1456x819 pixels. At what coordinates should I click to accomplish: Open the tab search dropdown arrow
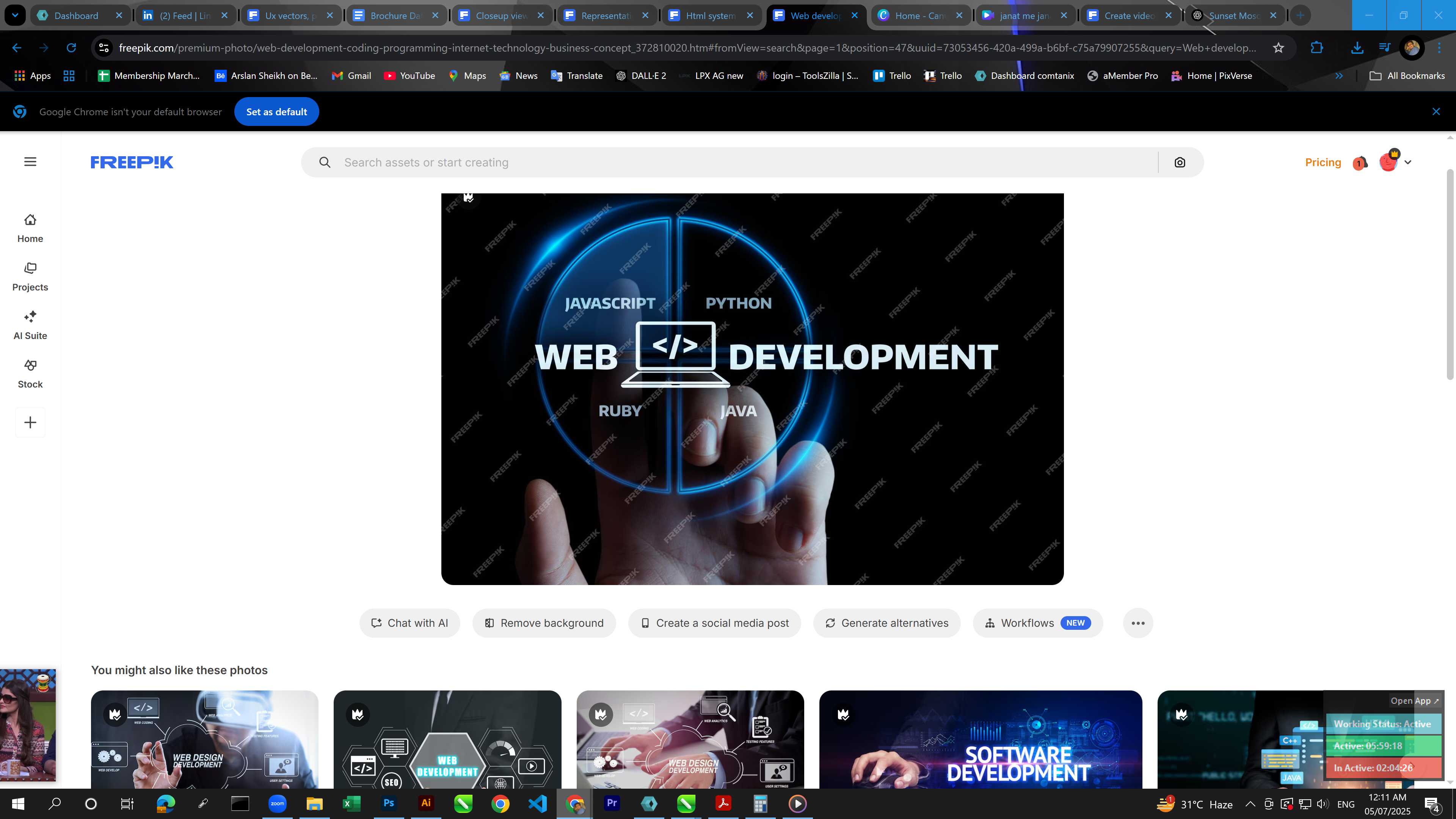15,15
